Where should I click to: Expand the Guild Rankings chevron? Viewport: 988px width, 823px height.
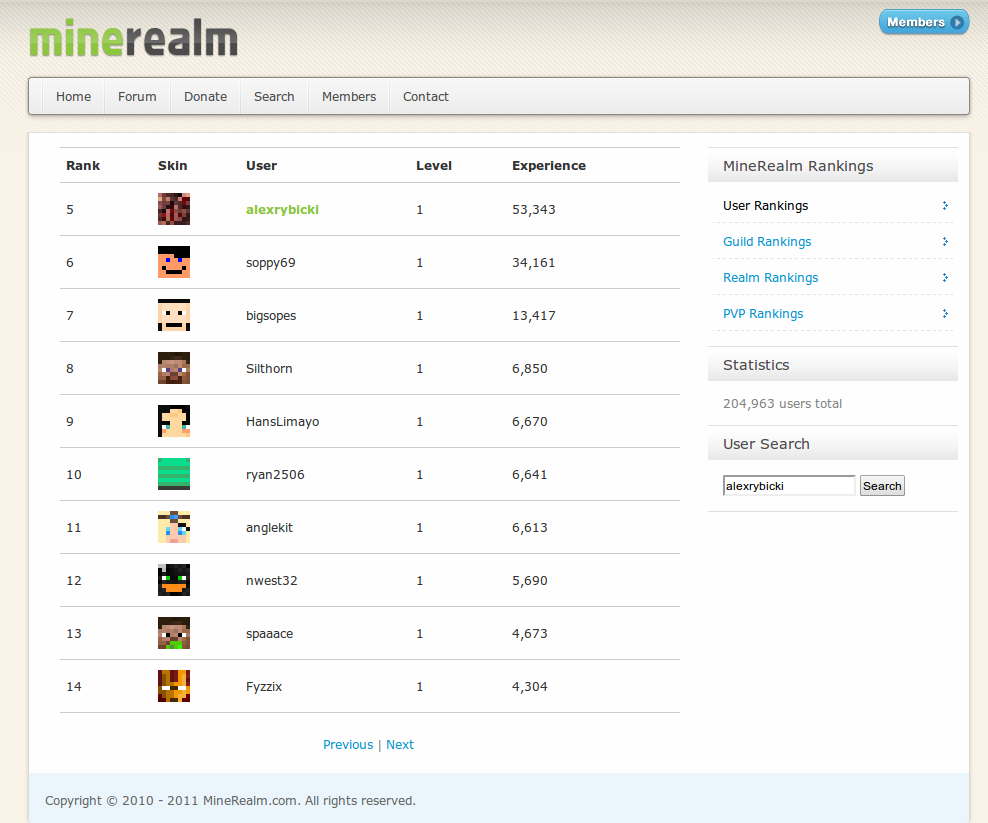[944, 241]
